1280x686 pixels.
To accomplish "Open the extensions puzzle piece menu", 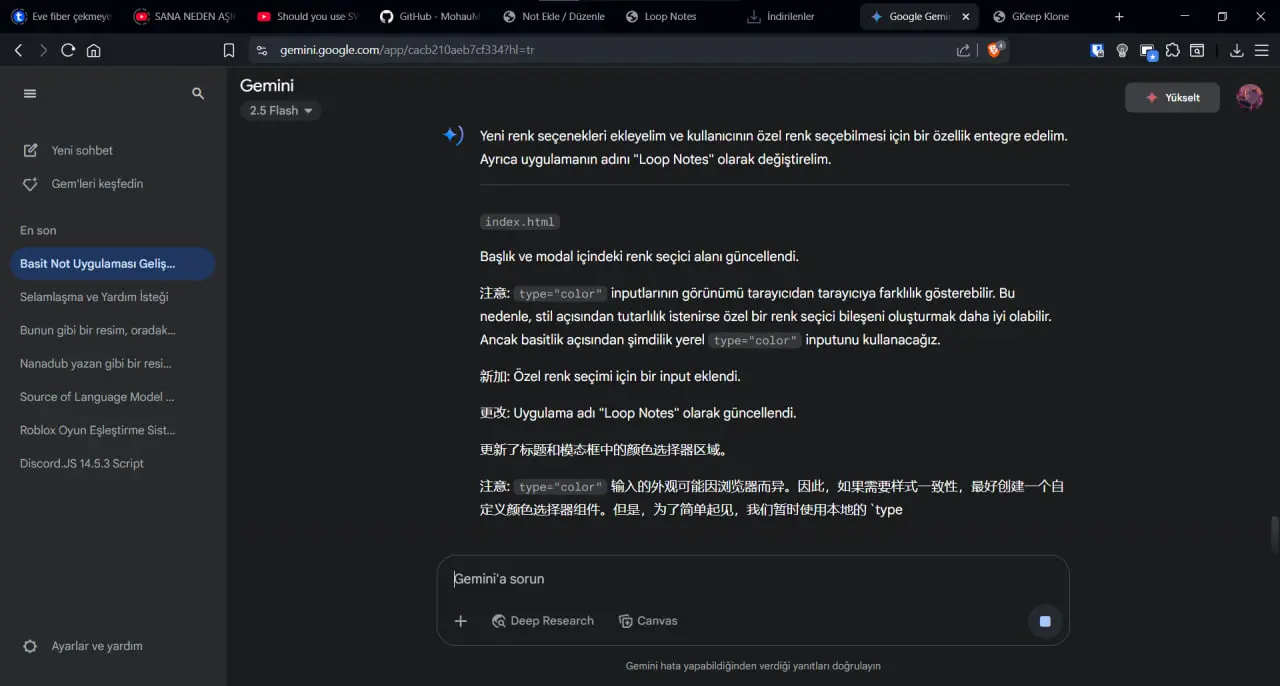I will (x=1173, y=50).
